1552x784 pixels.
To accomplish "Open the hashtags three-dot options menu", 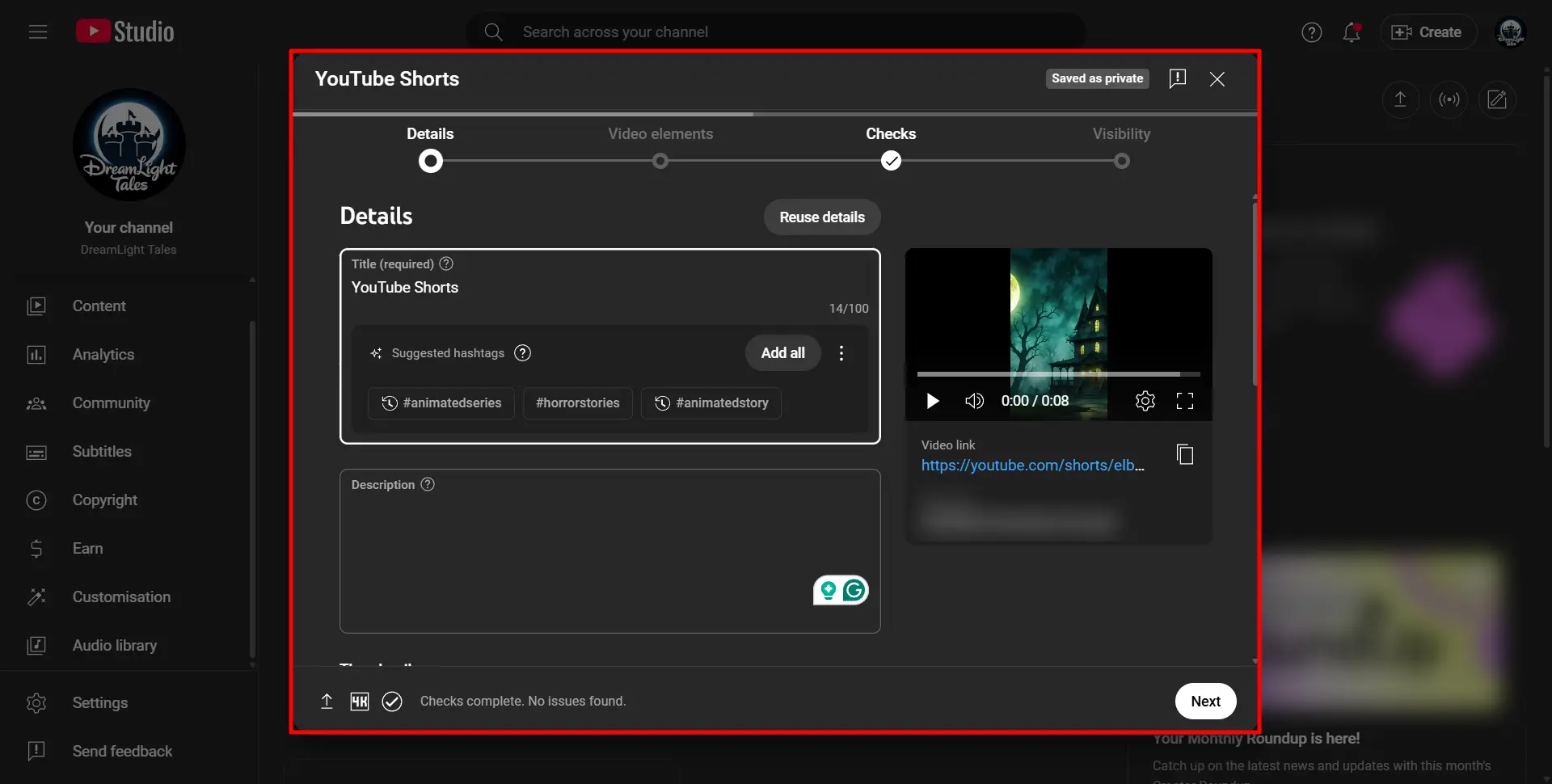I will click(841, 353).
